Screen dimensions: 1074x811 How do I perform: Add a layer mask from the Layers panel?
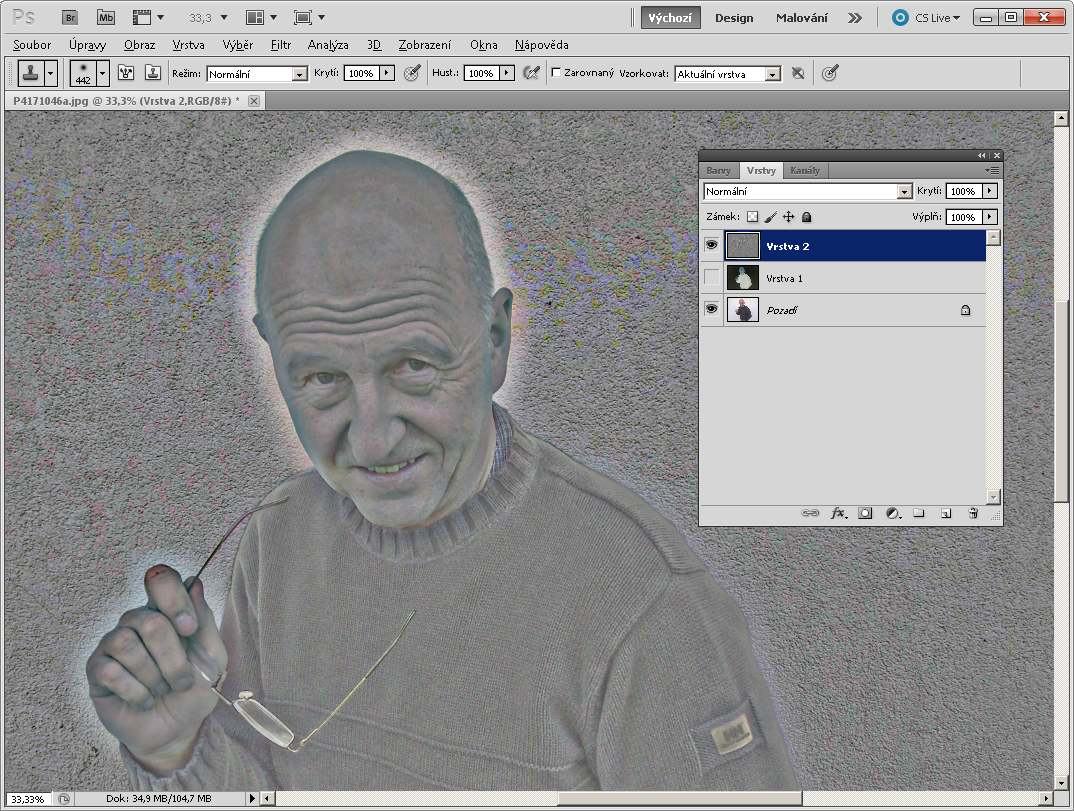click(865, 513)
